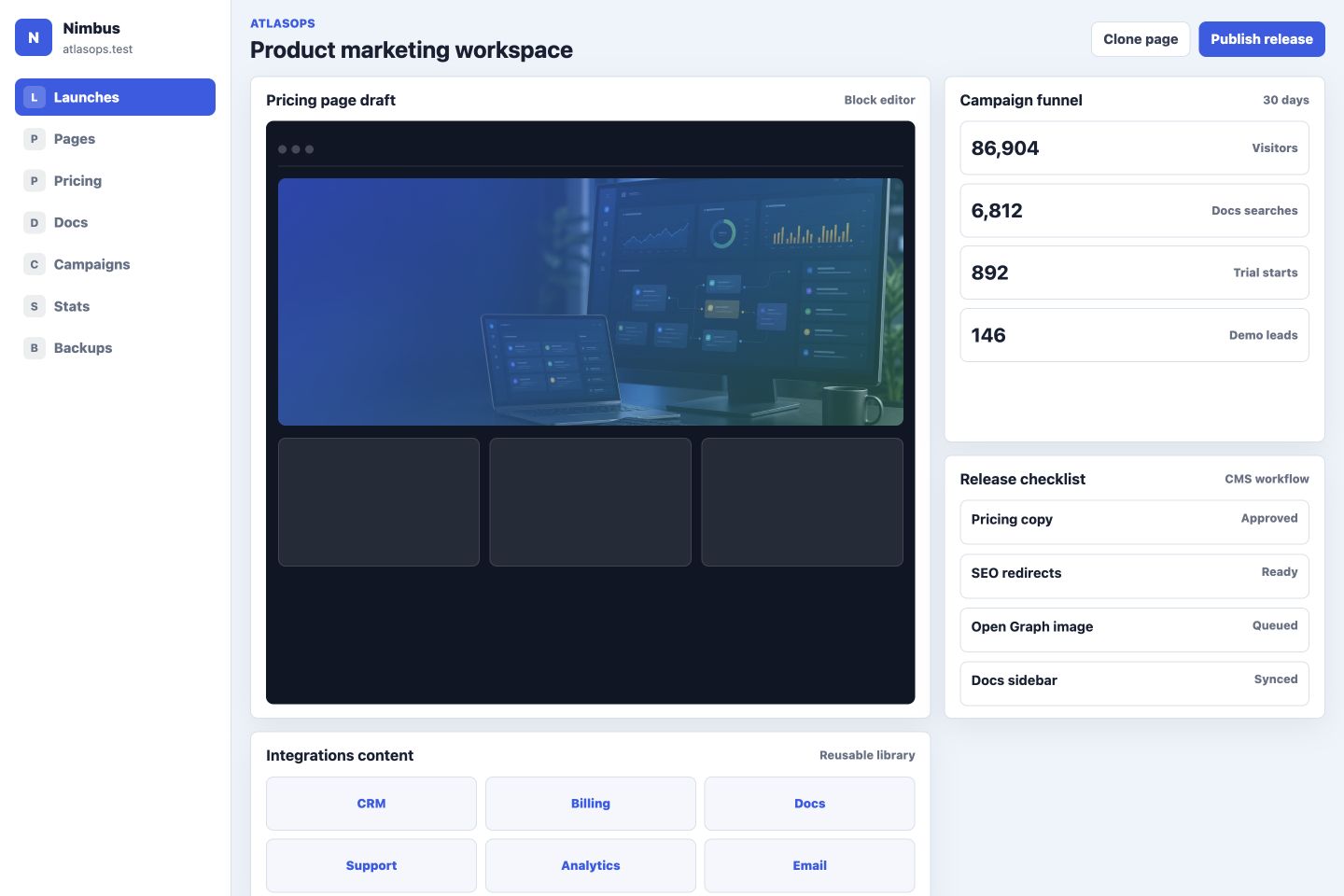Open the CRM integration tile
This screenshot has height=896, width=1344.
[371, 804]
